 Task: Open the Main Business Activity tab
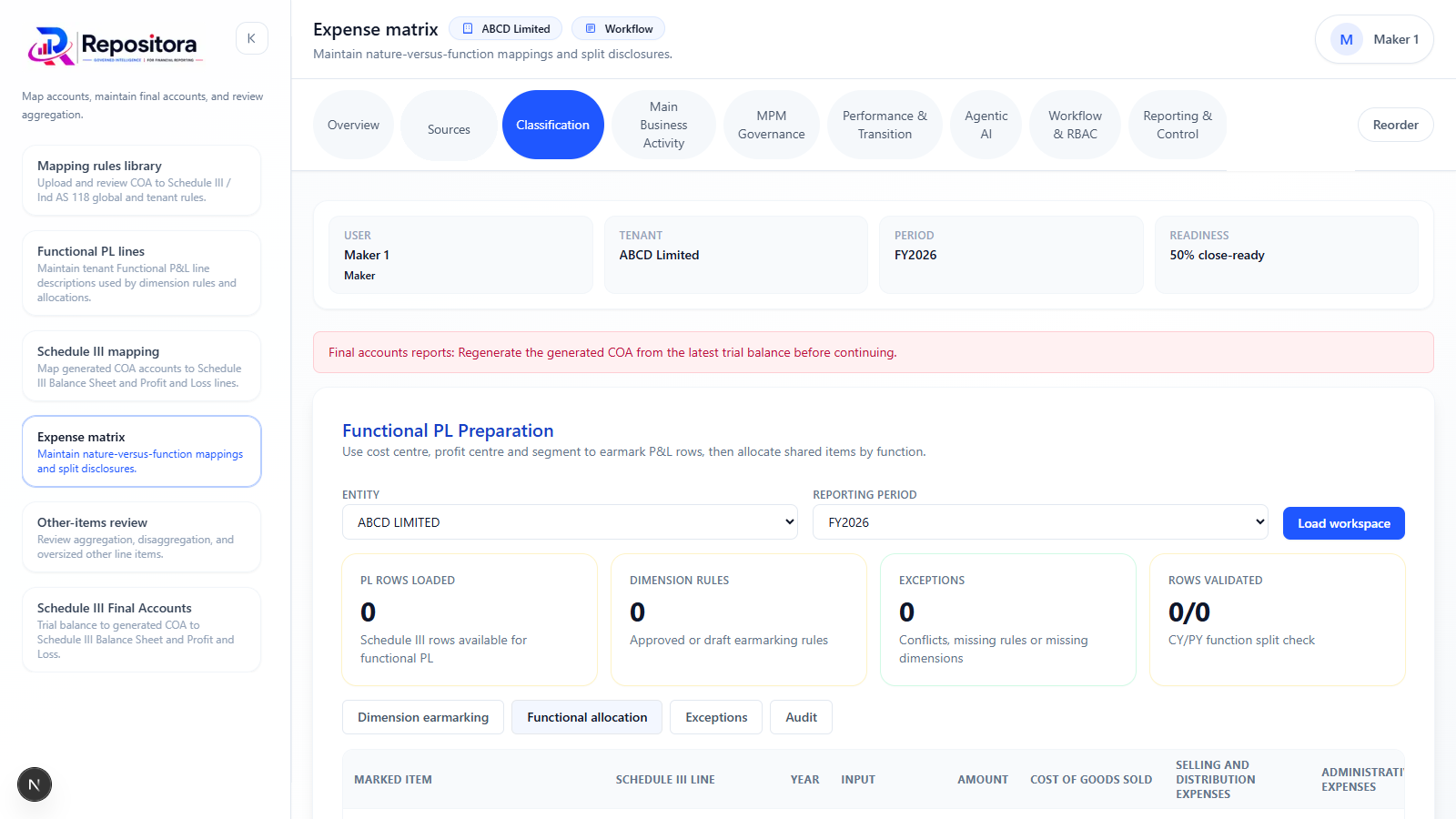663,125
